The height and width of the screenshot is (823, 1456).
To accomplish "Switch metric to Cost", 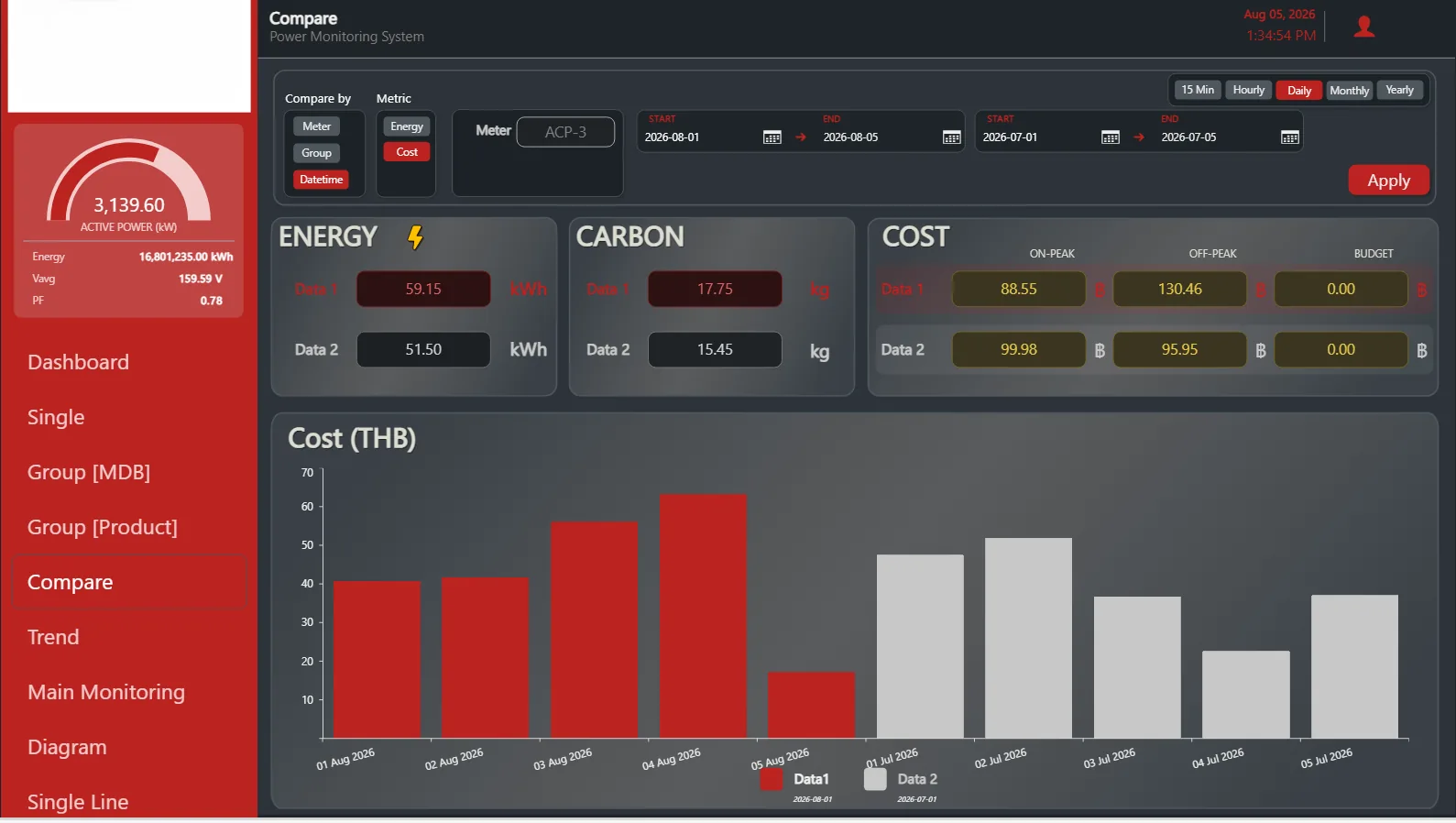I will click(407, 152).
